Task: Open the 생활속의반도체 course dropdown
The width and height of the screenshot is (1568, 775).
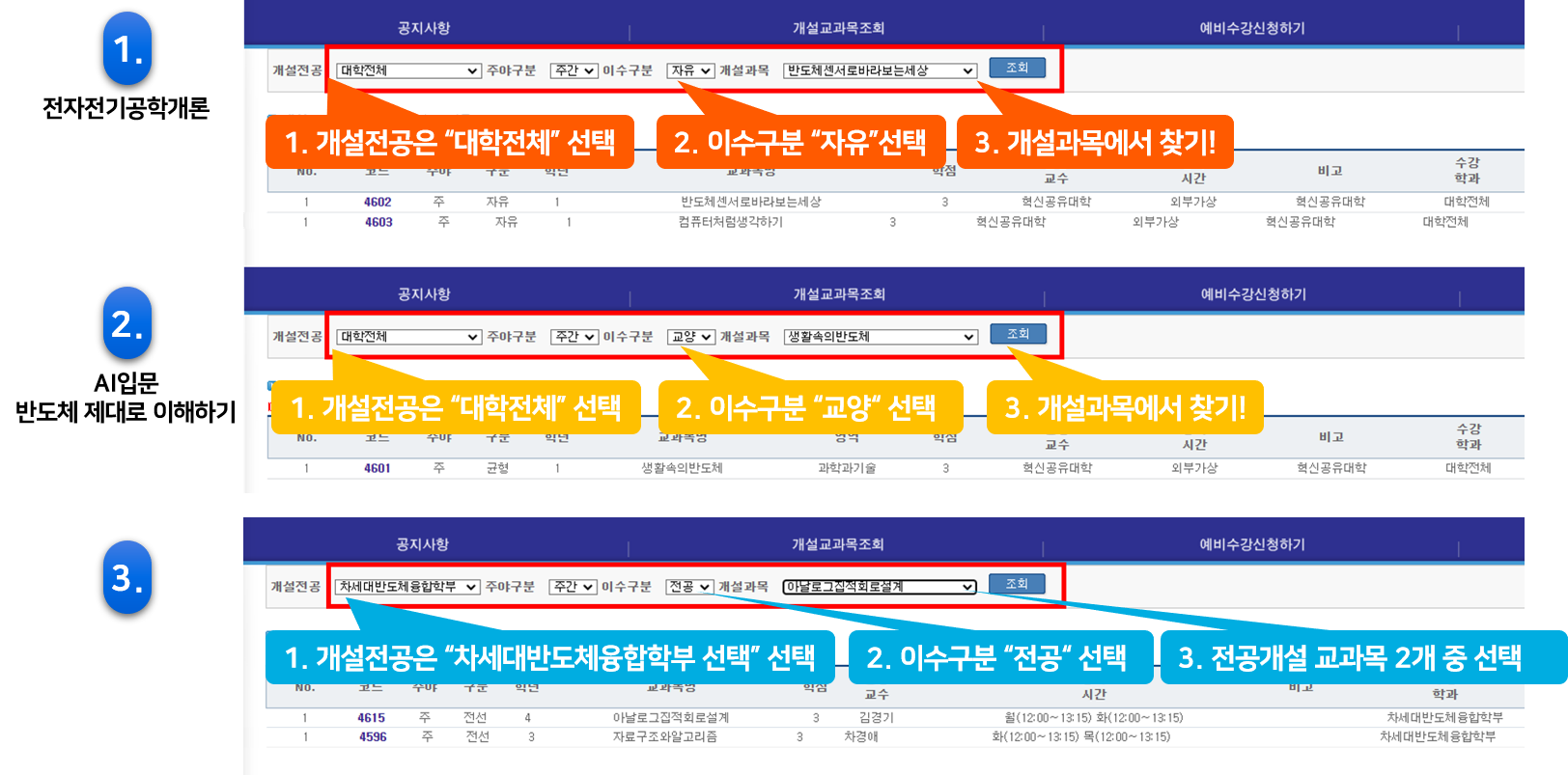Action: (880, 337)
